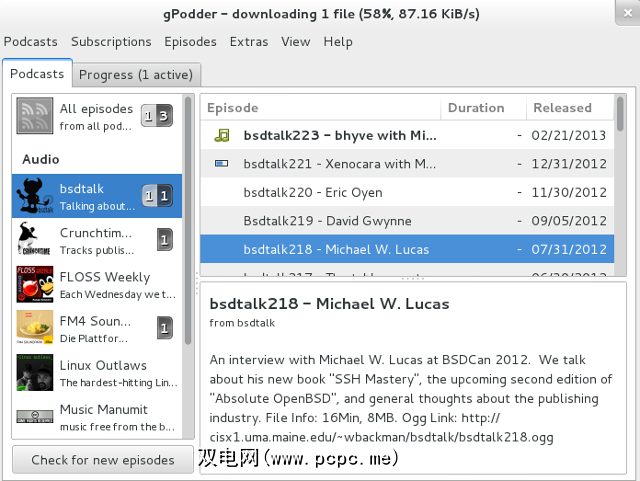The width and height of the screenshot is (640, 481).
Task: Select episode bsdtalk223 - bhyve
Action: tap(407, 135)
